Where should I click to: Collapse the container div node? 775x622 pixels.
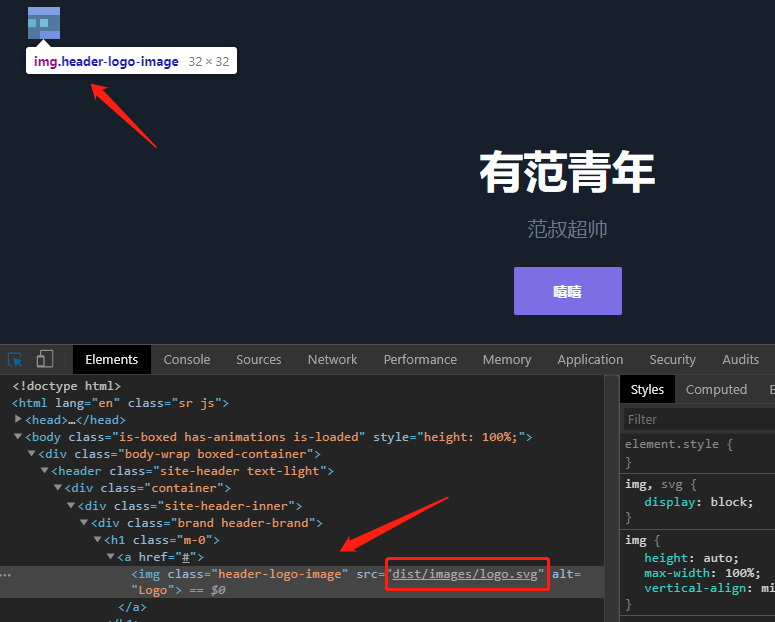(x=57, y=487)
